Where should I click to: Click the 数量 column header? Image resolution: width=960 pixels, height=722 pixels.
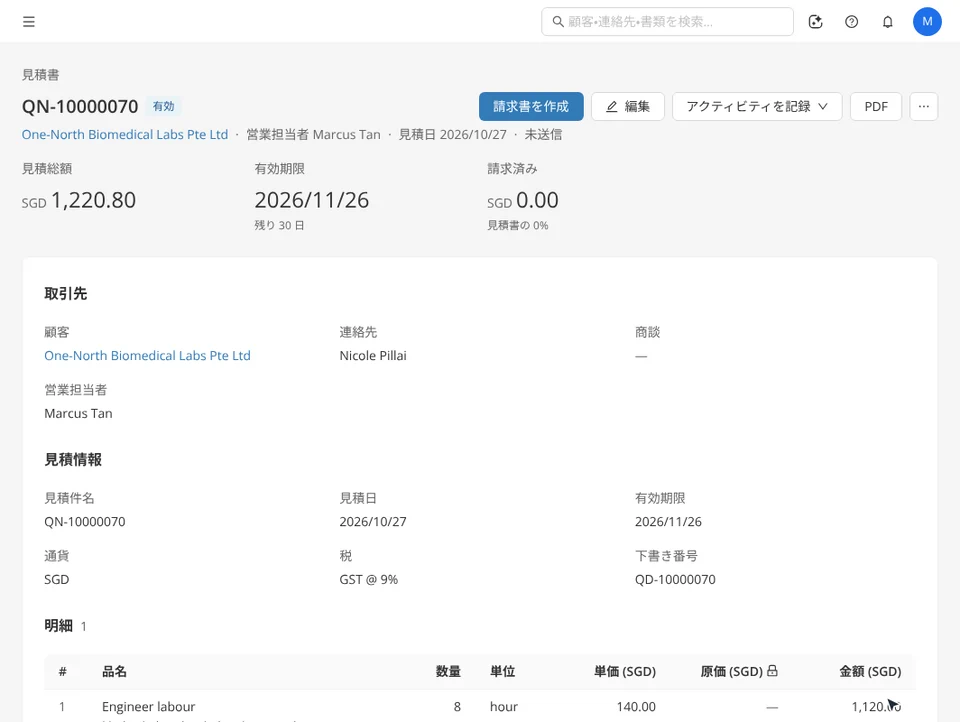click(448, 672)
